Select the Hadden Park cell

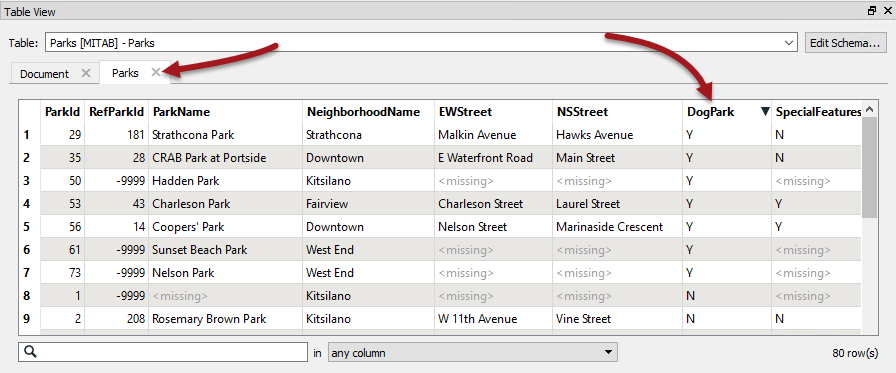[225, 181]
